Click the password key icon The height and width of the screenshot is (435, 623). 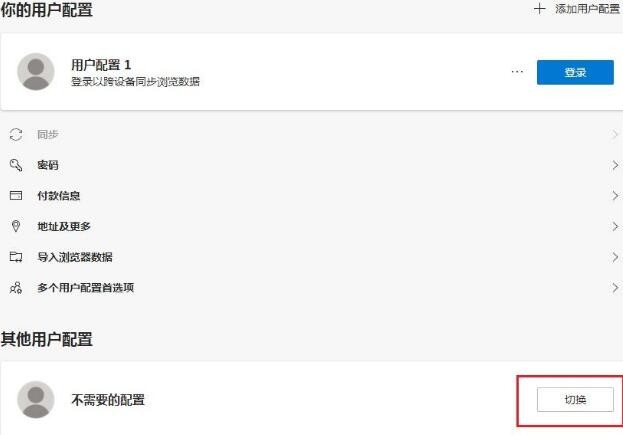coord(16,165)
